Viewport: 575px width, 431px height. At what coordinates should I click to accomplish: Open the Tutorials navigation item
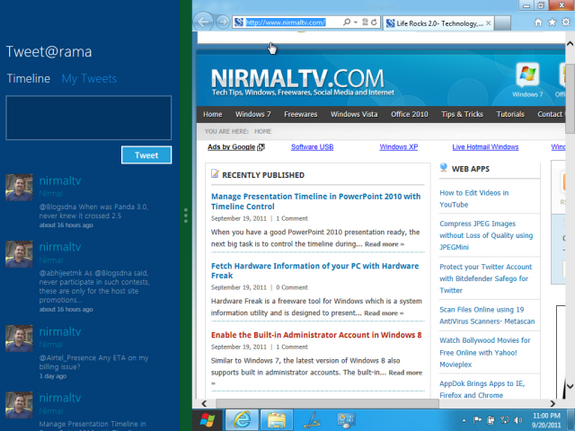(510, 114)
